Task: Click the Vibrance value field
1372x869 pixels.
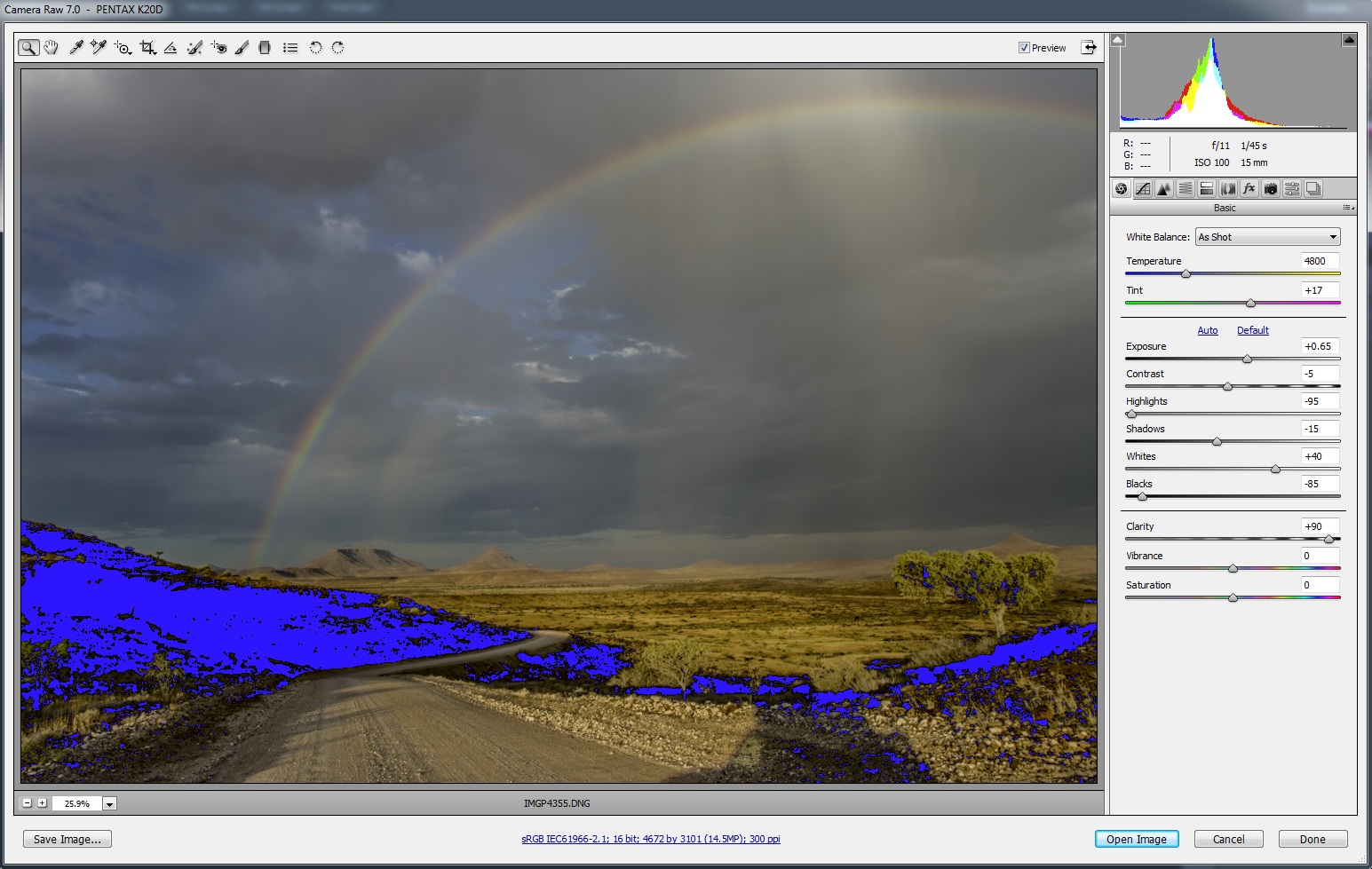Action: 1320,556
